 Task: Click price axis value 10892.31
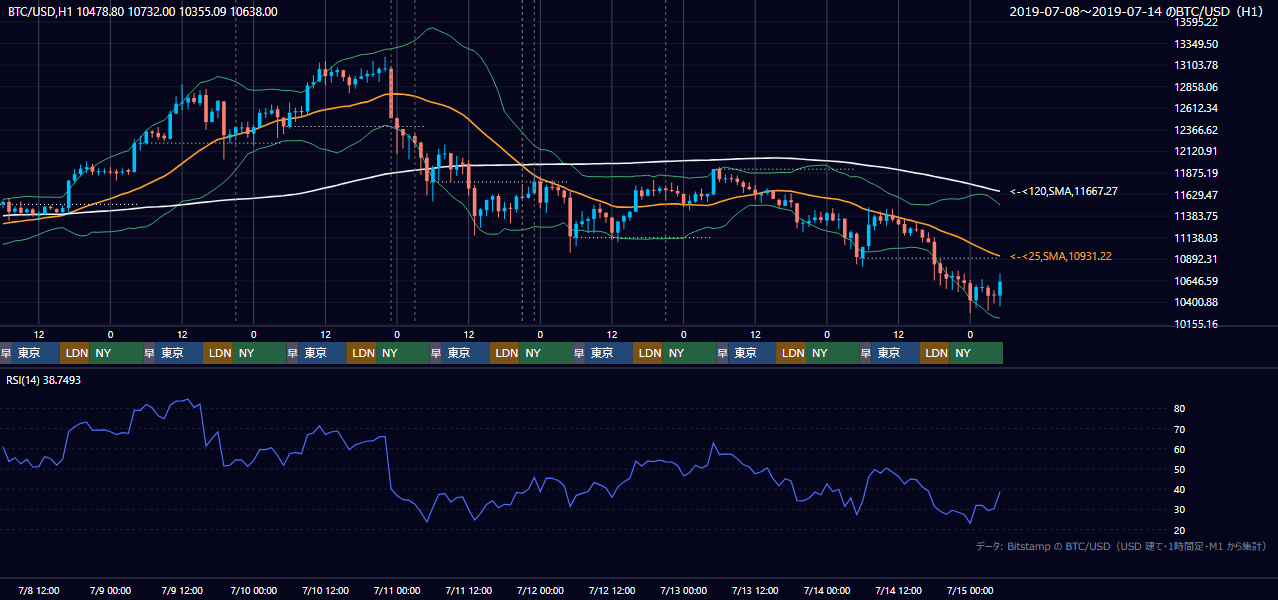[1196, 259]
